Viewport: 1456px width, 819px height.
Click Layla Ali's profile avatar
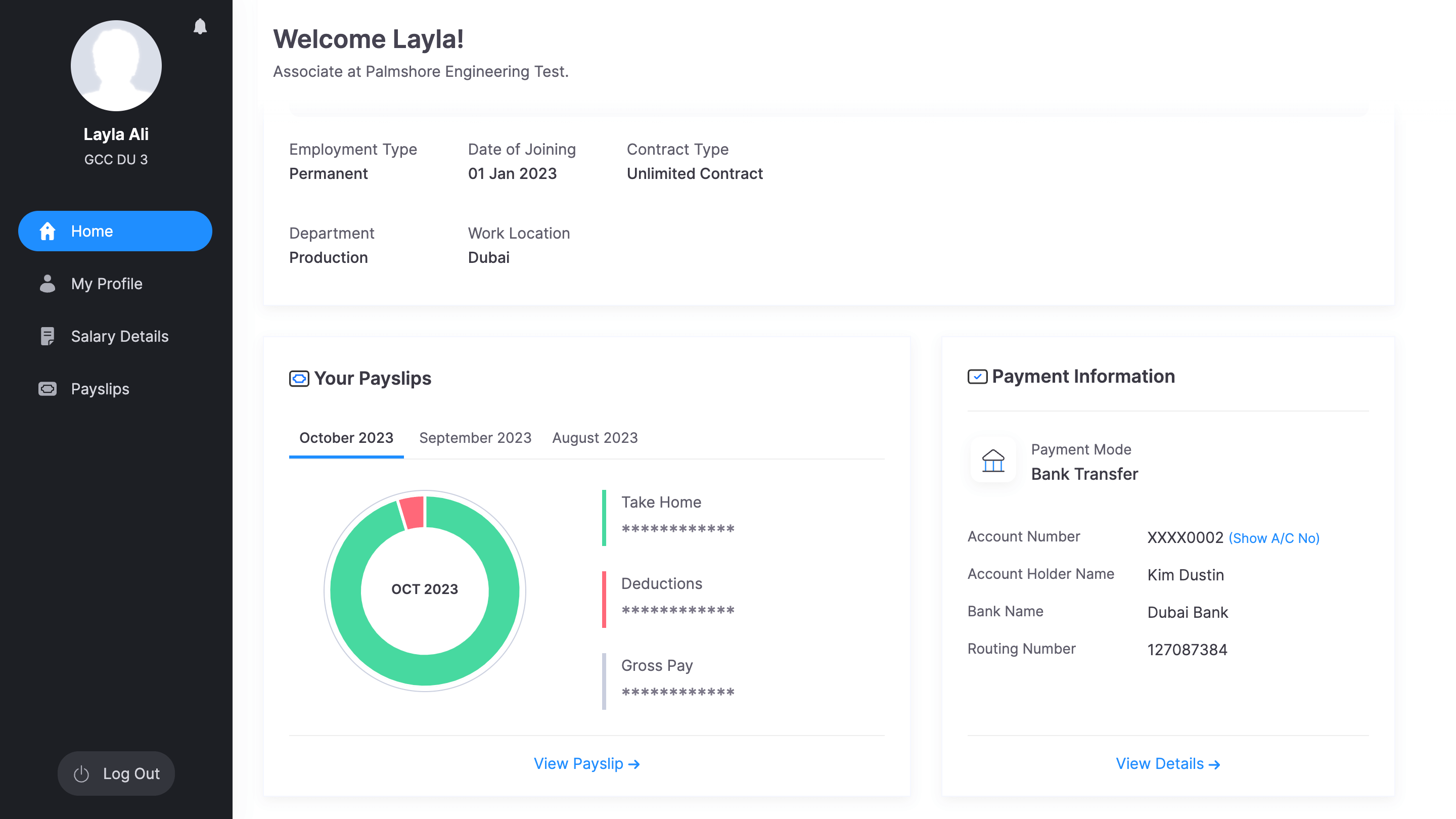116,66
